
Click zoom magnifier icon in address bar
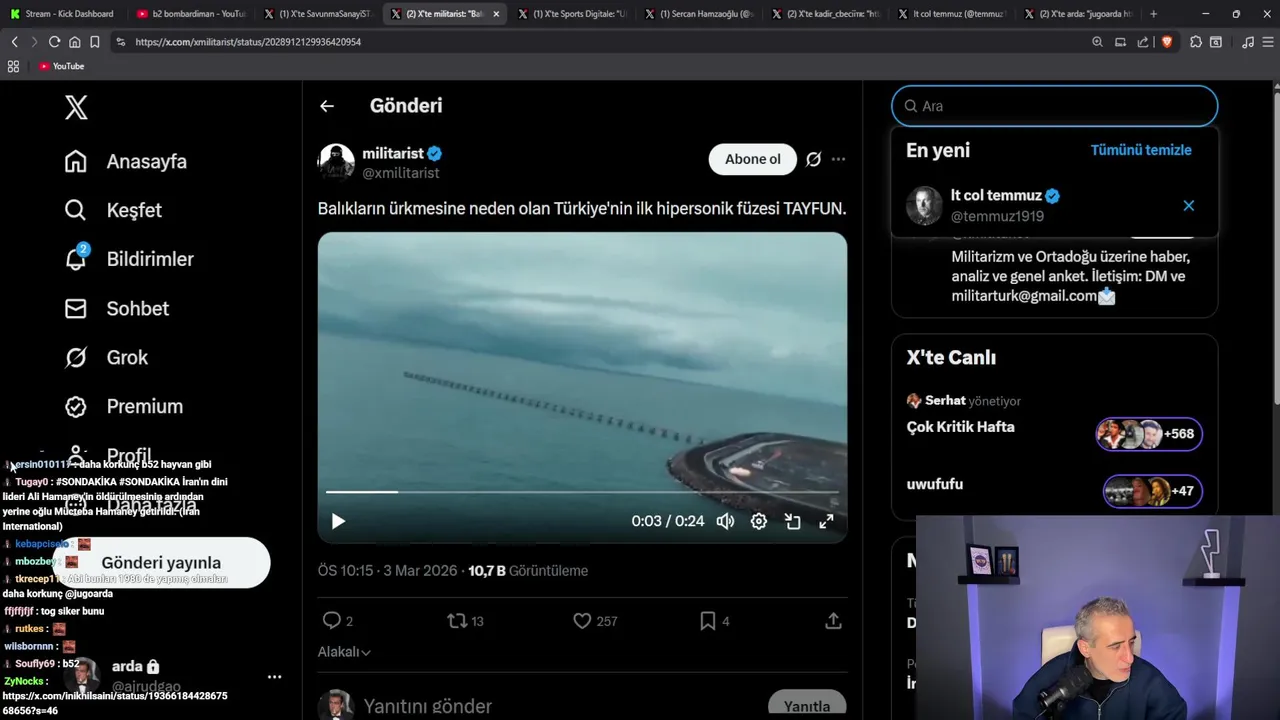[x=1097, y=42]
